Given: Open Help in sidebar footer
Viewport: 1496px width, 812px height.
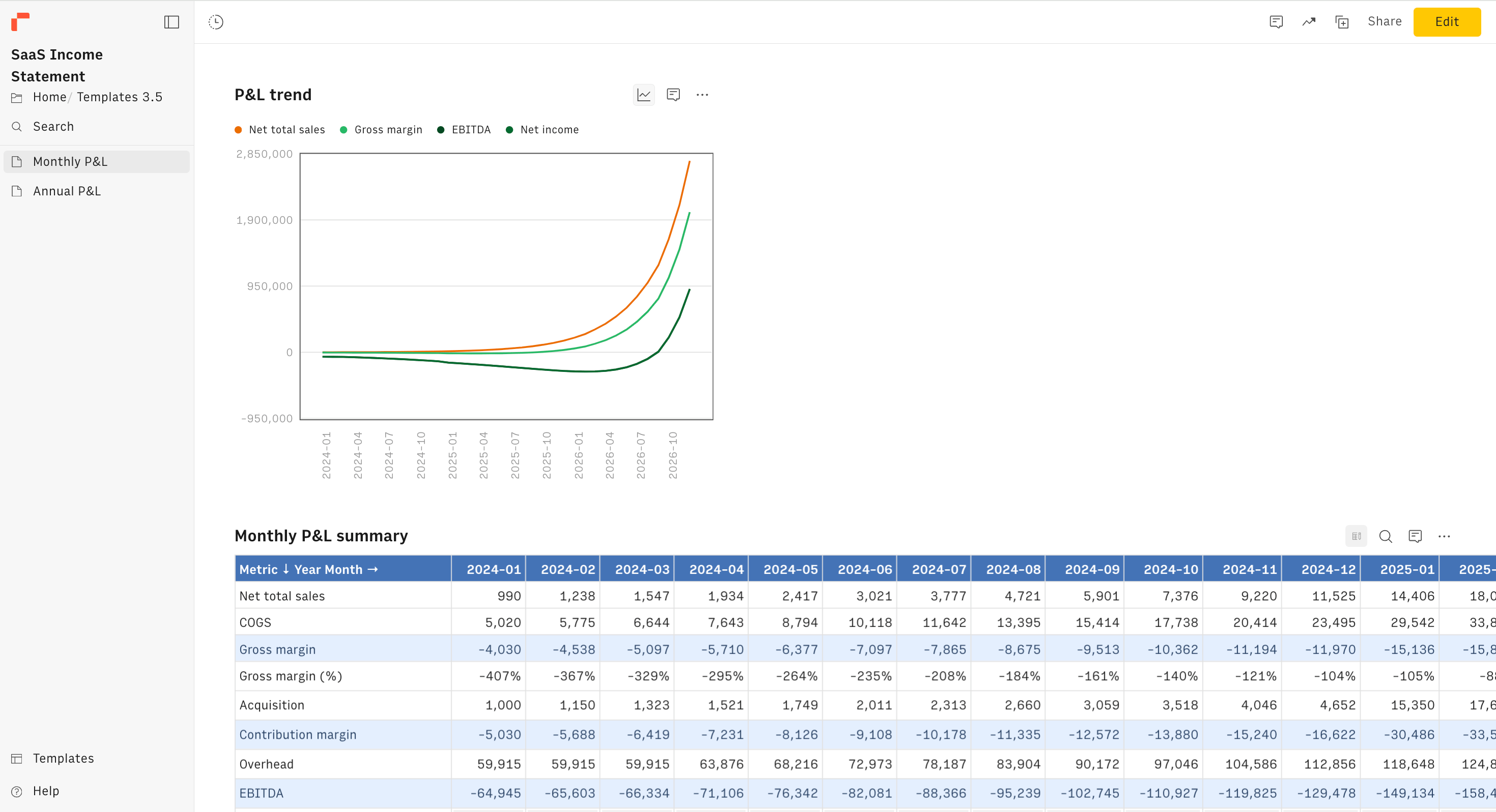Looking at the screenshot, I should point(46,791).
